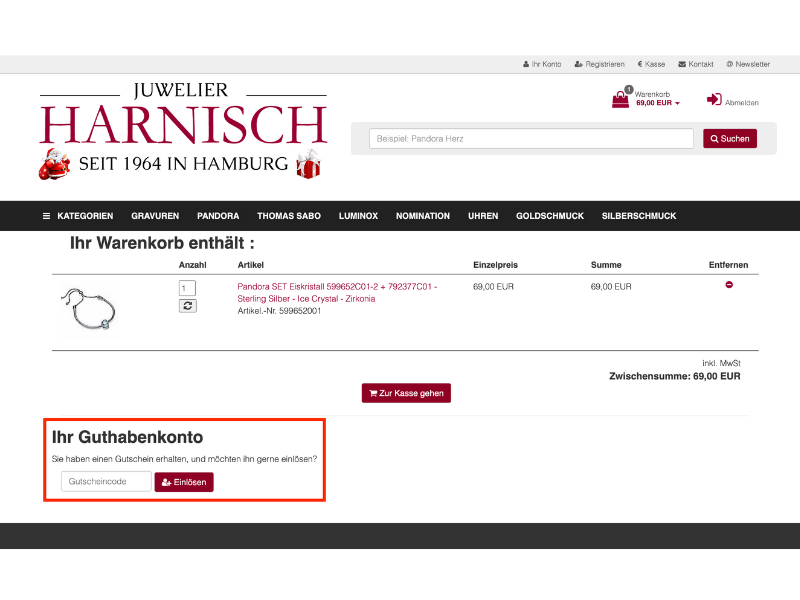
Task: Click the Euro icon beside Kasse
Action: (640, 64)
